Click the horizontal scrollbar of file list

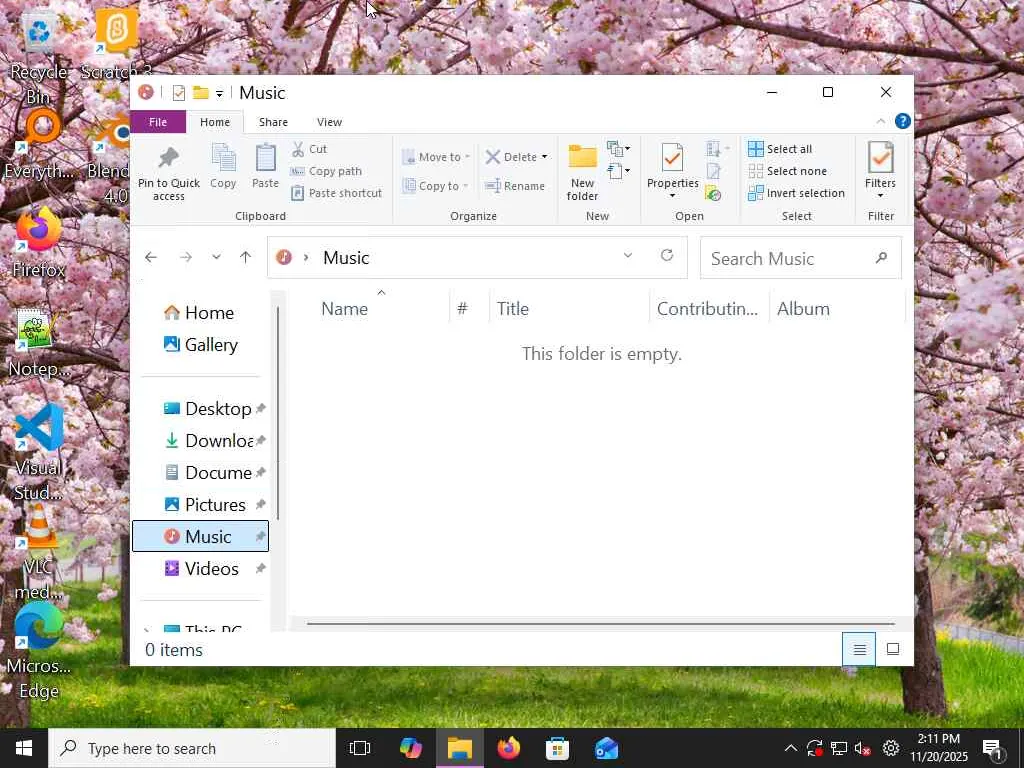pos(600,624)
